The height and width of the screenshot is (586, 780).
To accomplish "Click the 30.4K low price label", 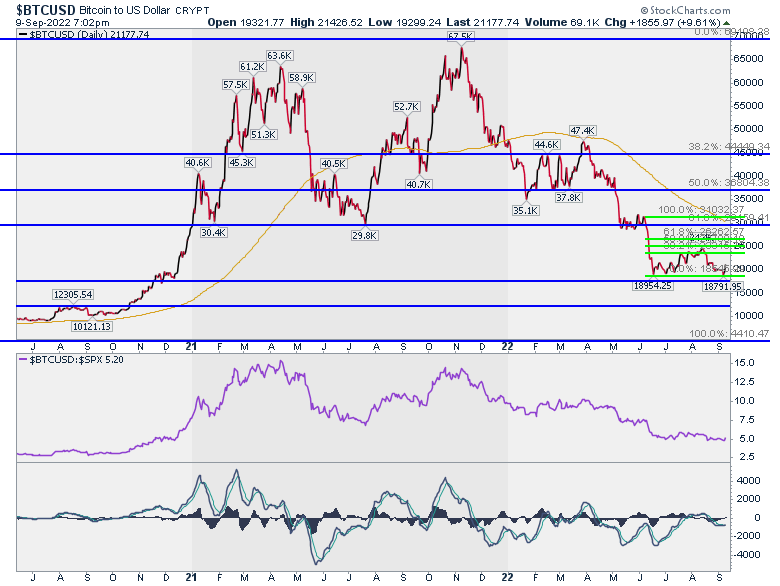I will click(x=213, y=232).
